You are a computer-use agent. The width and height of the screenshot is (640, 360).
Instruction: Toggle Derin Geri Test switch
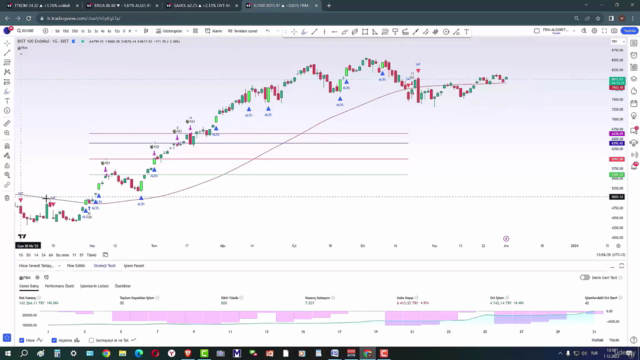click(x=584, y=278)
